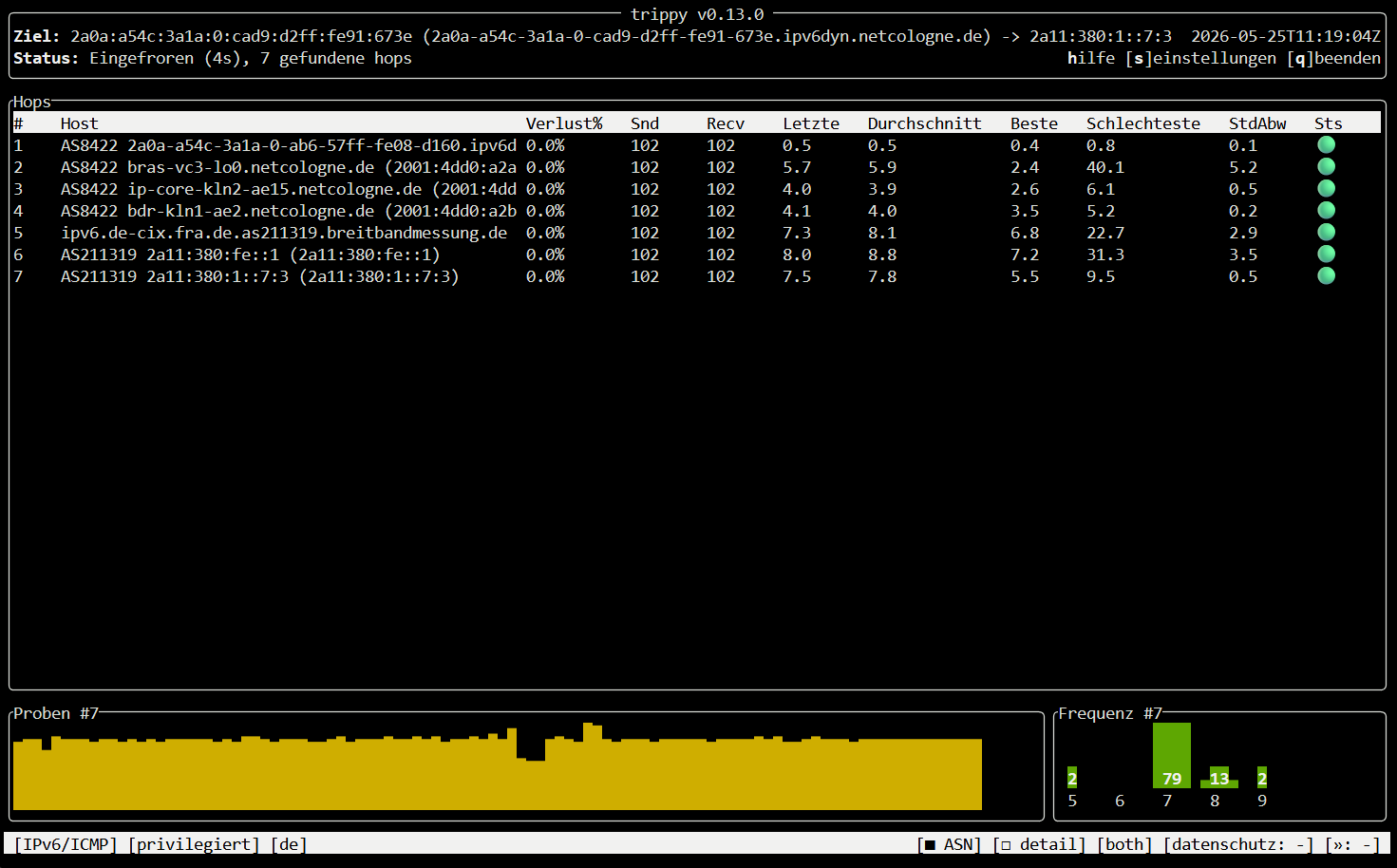Click the Recv count 102 in hop 4 row
Screen dimensions: 1397x868
721,211
